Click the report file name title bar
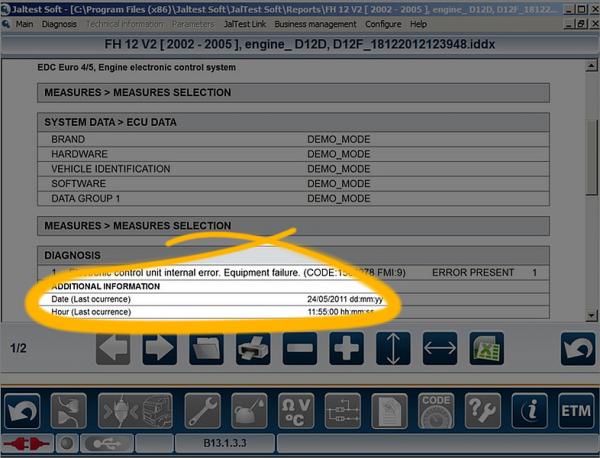 pos(300,44)
